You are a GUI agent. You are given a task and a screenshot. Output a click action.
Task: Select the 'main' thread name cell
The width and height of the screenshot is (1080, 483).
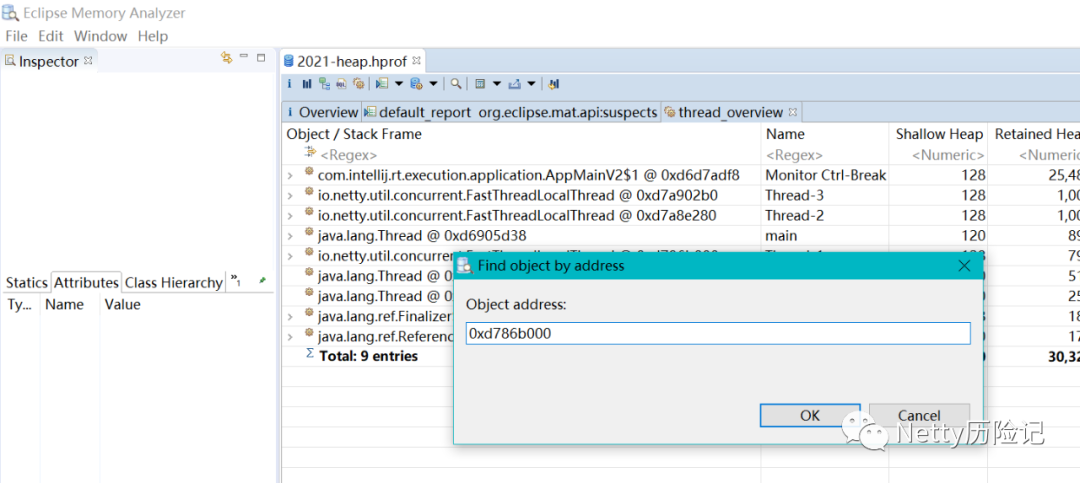781,236
